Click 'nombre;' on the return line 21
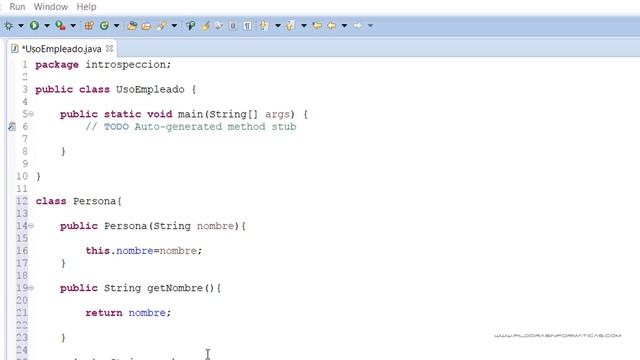Image resolution: width=640 pixels, height=360 pixels. (x=150, y=313)
